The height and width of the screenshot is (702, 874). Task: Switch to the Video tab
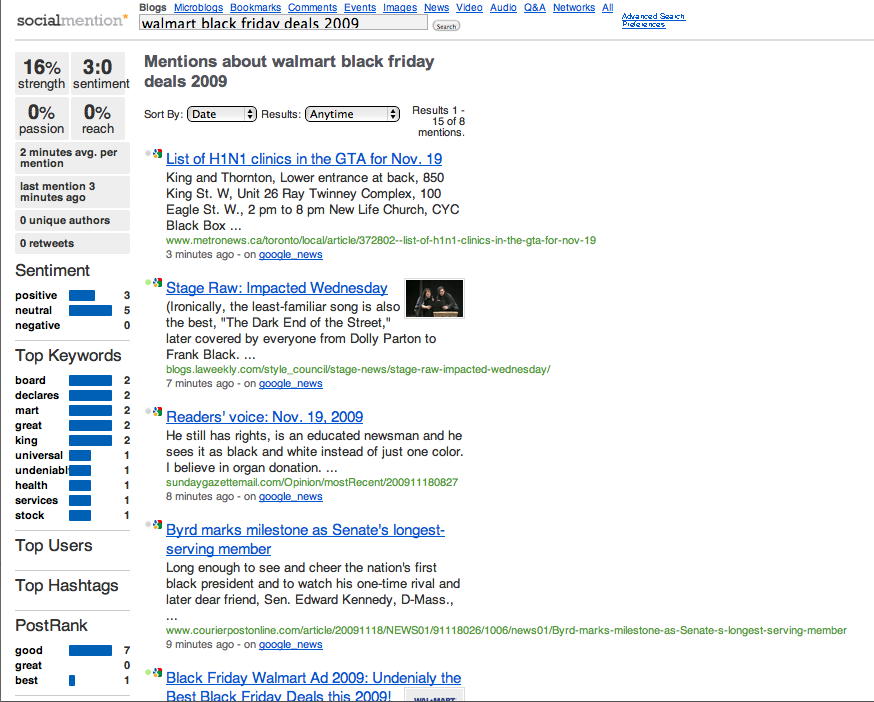[x=469, y=8]
